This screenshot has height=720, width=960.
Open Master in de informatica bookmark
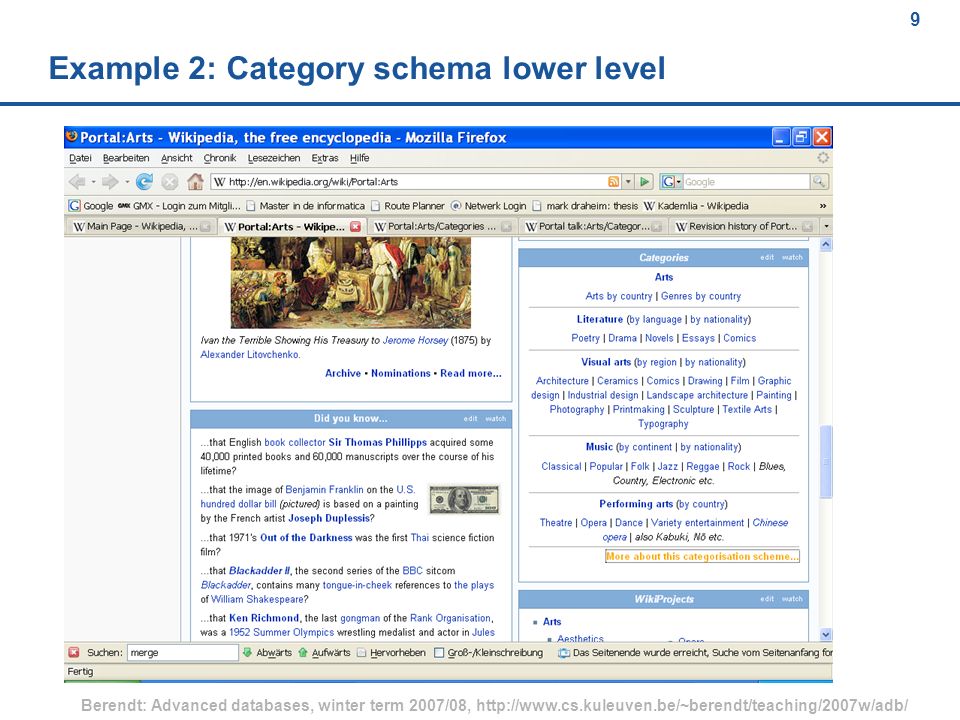click(x=306, y=206)
